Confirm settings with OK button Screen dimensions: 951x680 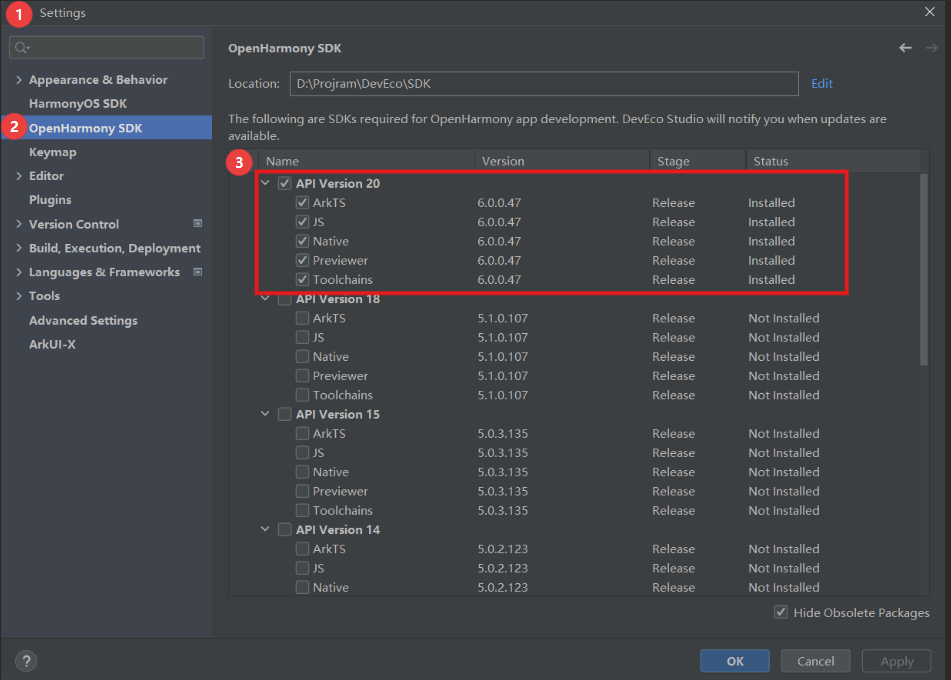[x=734, y=661]
